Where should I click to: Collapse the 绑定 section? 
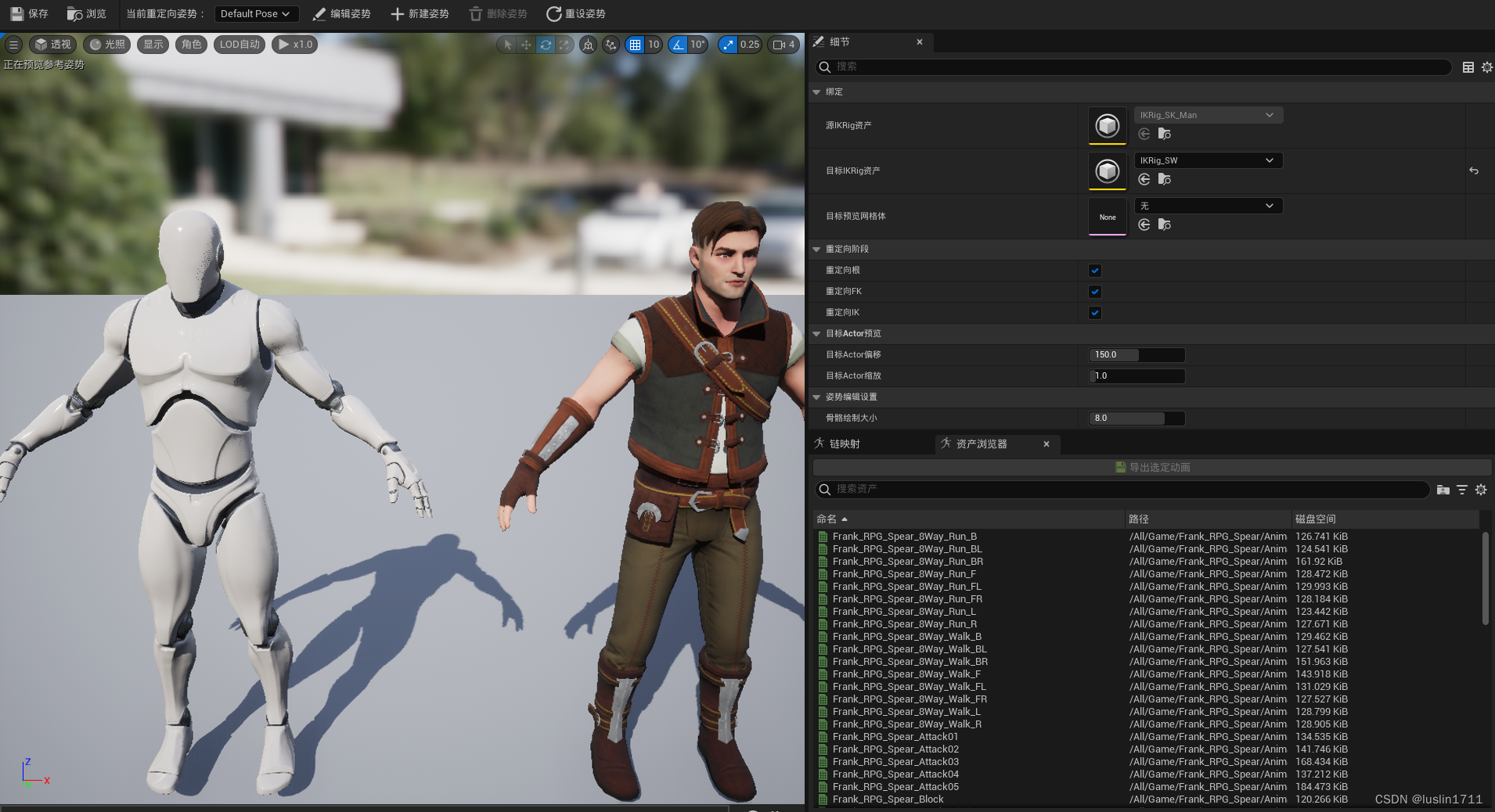(816, 92)
